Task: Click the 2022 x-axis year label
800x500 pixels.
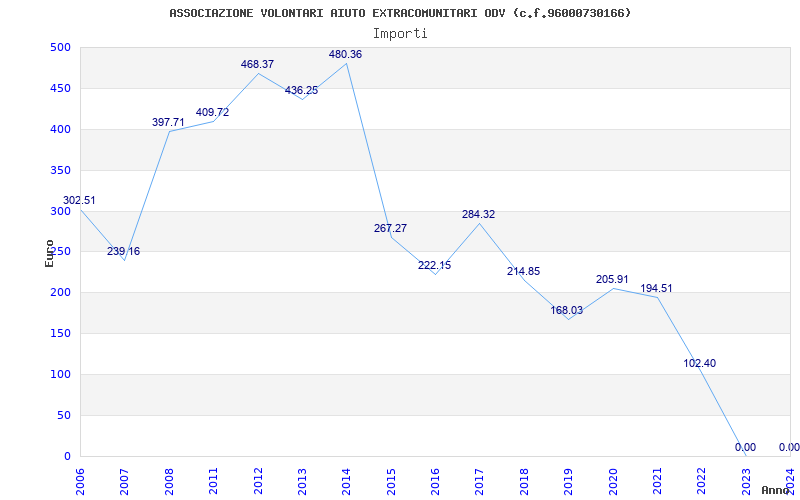Action: point(702,481)
